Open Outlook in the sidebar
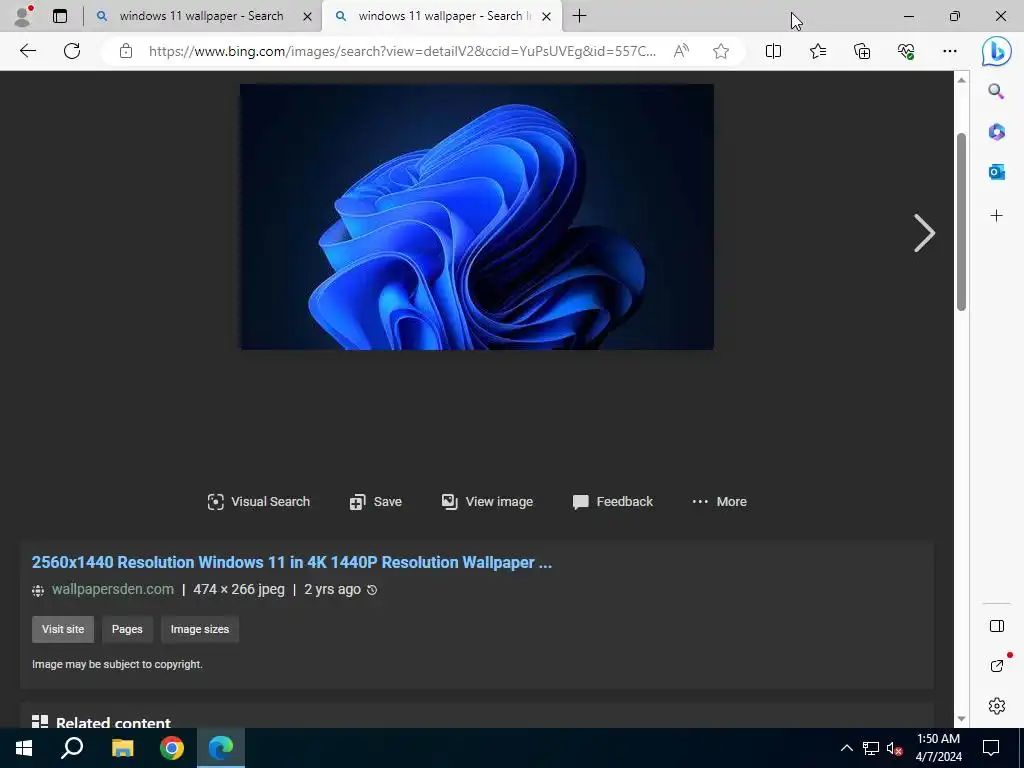This screenshot has width=1024, height=768. pyautogui.click(x=996, y=172)
